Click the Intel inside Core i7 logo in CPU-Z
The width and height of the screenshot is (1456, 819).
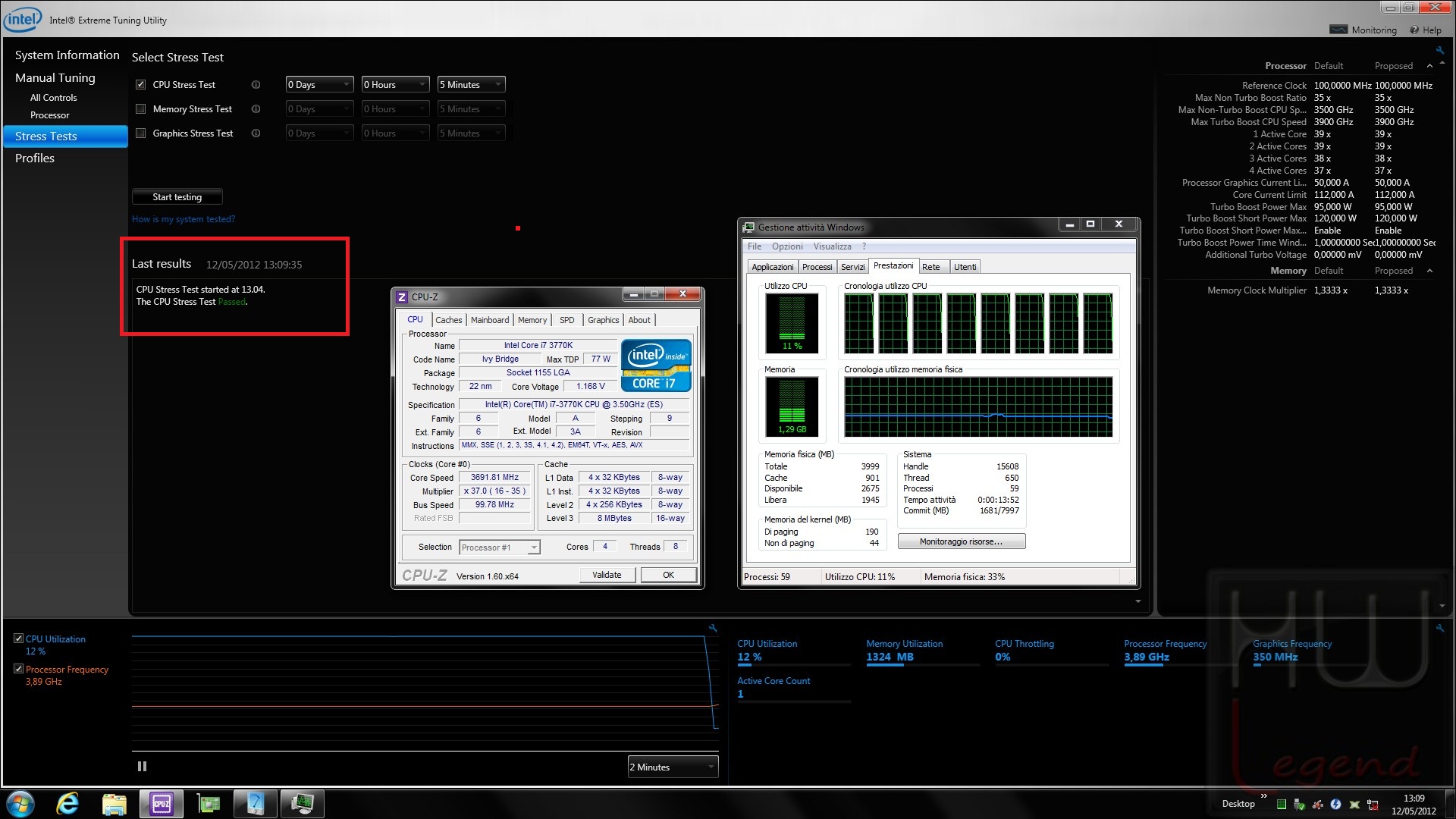tap(656, 365)
